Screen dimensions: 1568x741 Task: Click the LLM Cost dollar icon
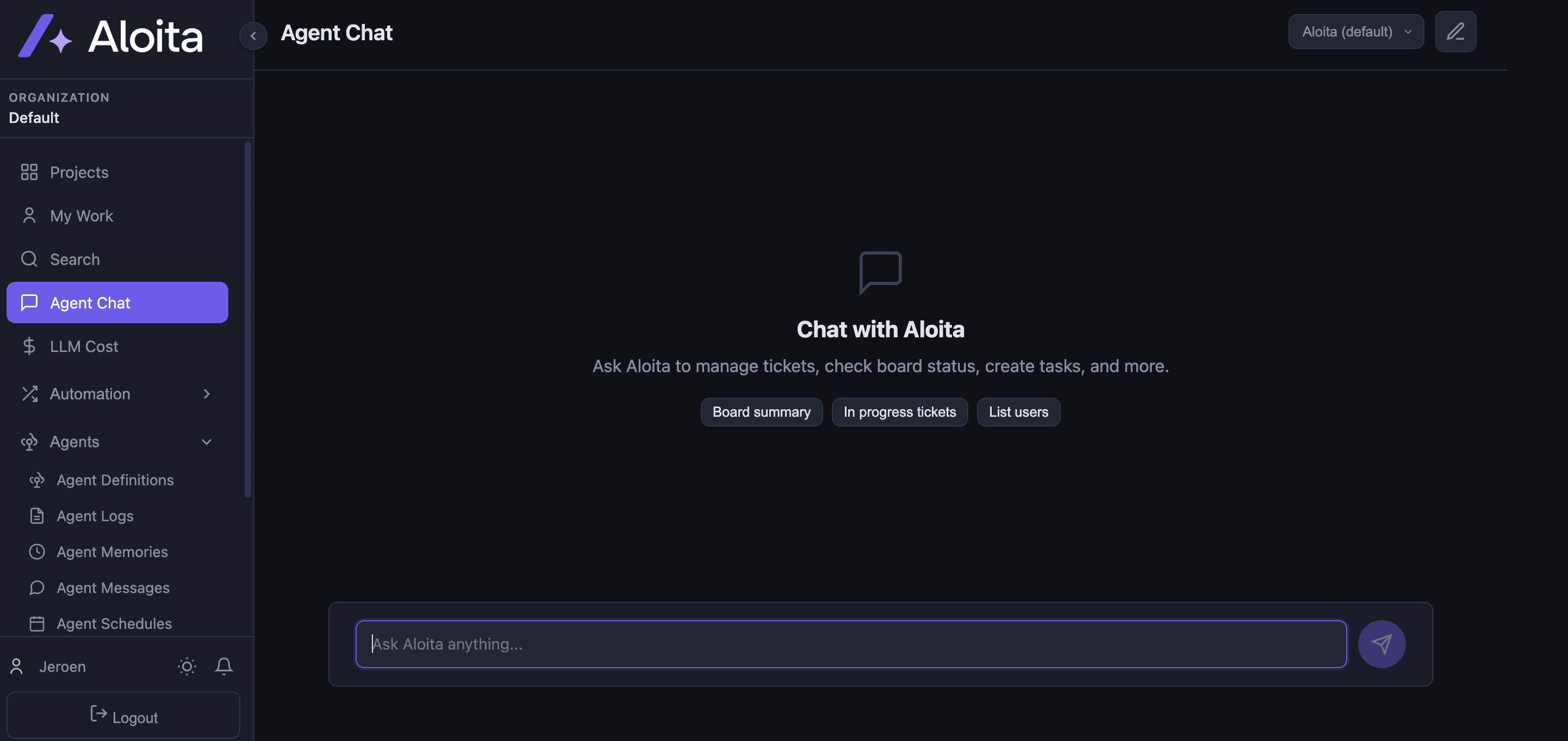[x=29, y=347]
